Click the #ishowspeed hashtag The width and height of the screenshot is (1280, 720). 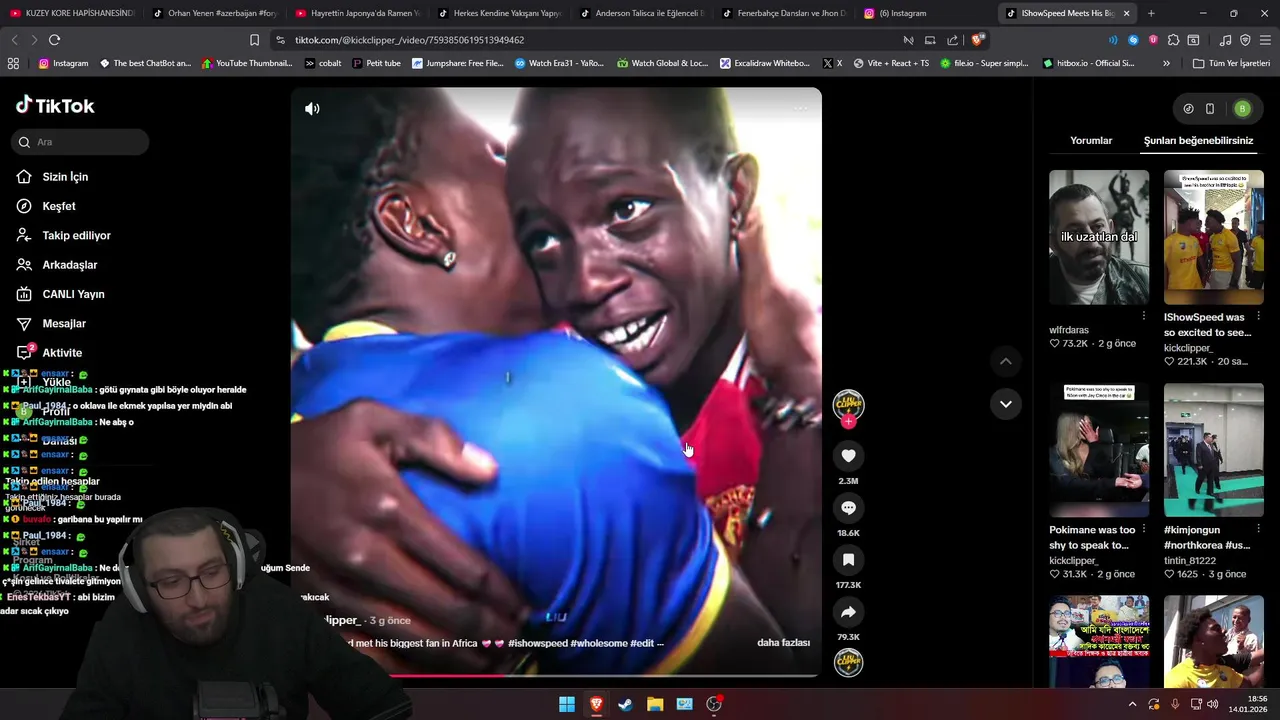point(538,643)
